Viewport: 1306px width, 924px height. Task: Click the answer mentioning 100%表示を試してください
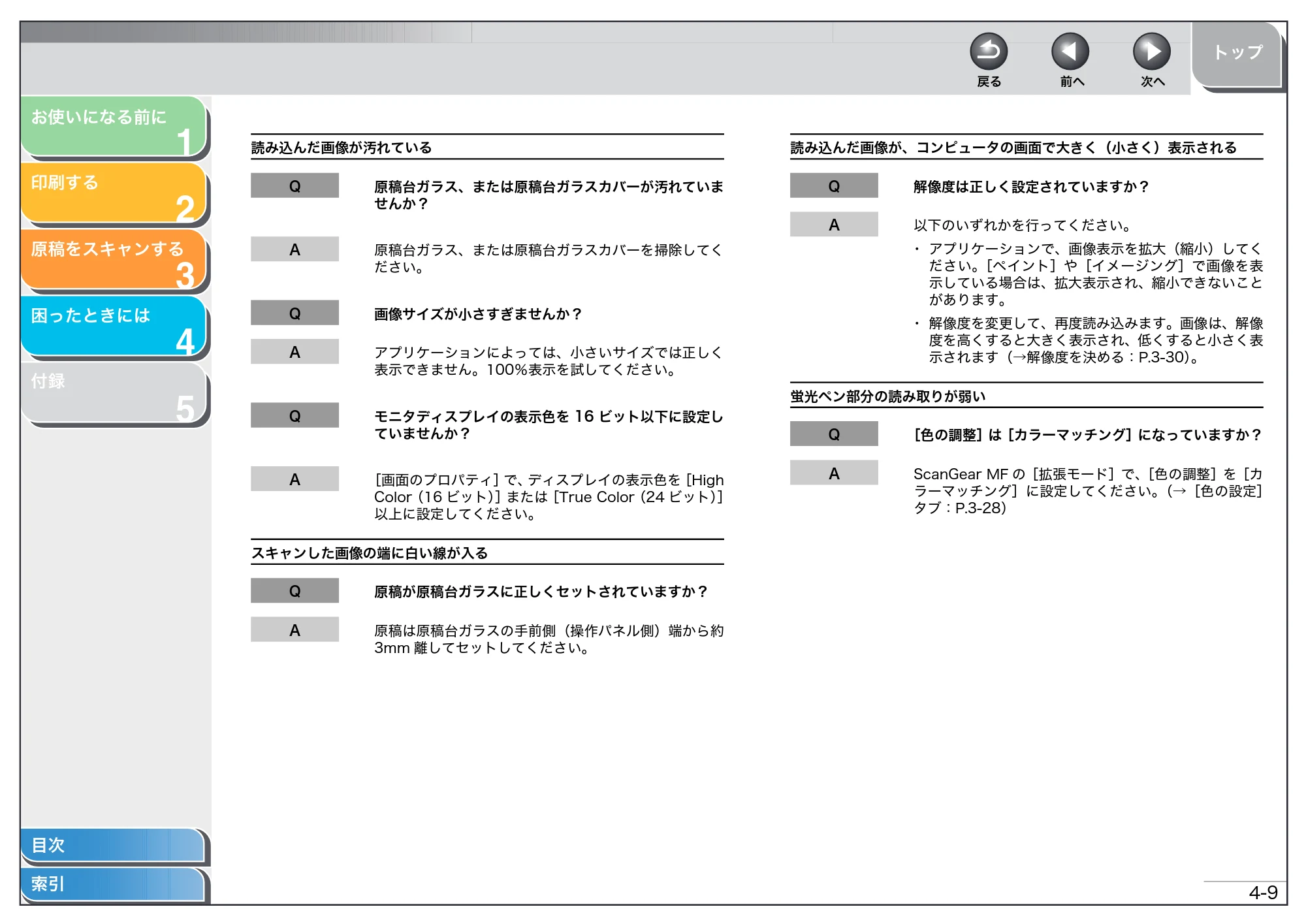pyautogui.click(x=549, y=361)
